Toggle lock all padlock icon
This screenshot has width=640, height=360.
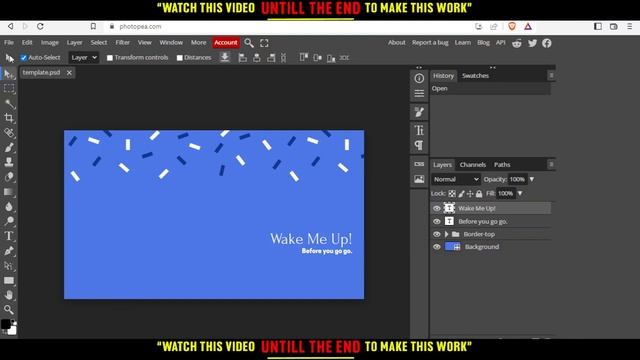point(479,193)
